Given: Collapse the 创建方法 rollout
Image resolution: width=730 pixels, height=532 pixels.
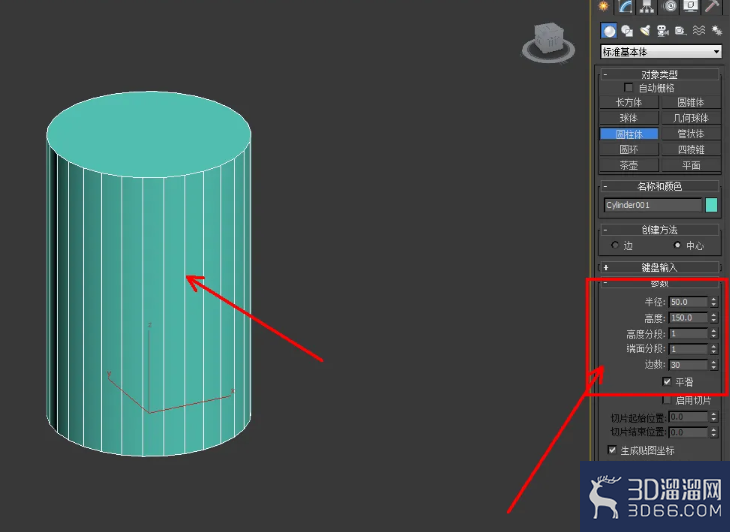Looking at the screenshot, I should click(660, 229).
